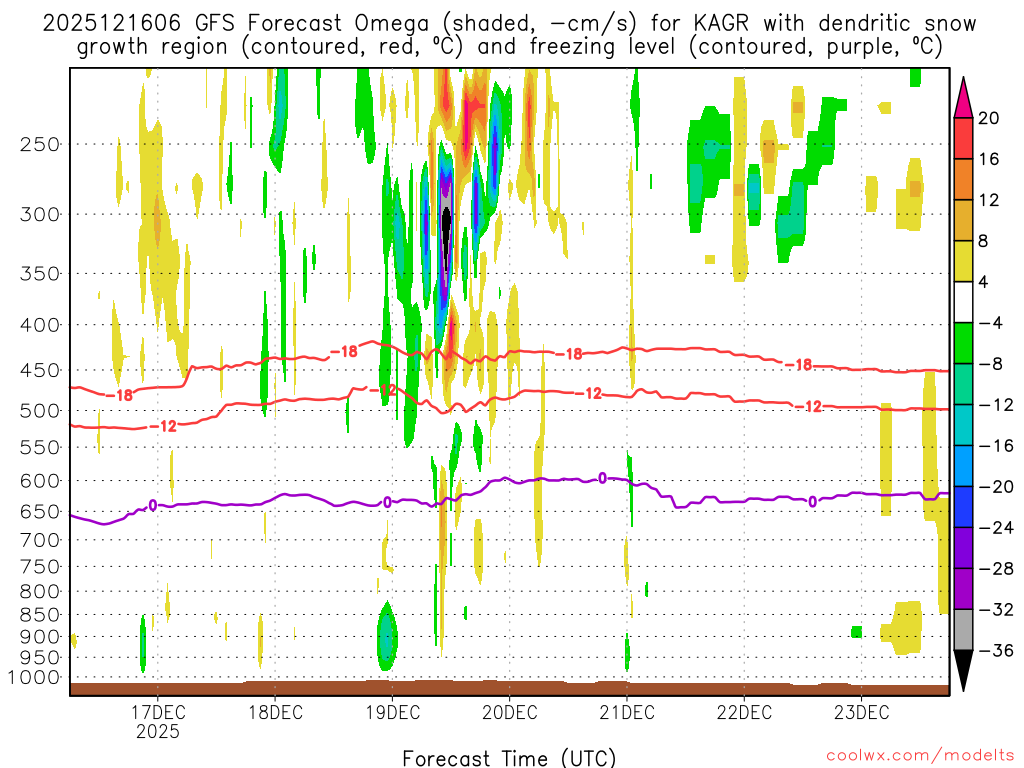Click the 900 pressure level label
This screenshot has width=1024, height=768.
click(40, 637)
